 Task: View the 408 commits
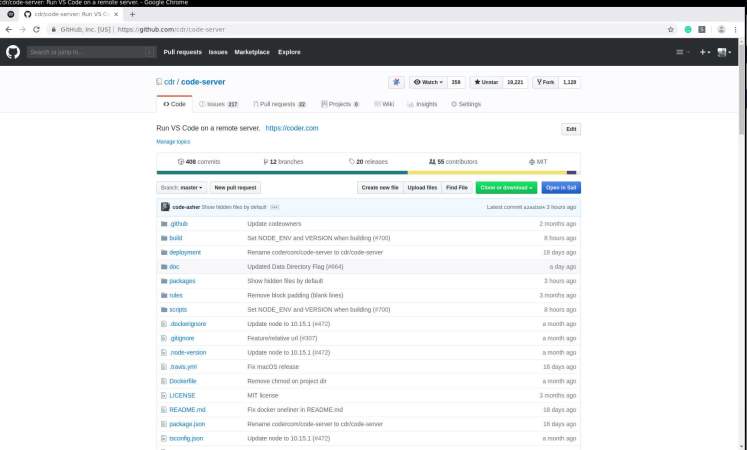pyautogui.click(x=199, y=162)
